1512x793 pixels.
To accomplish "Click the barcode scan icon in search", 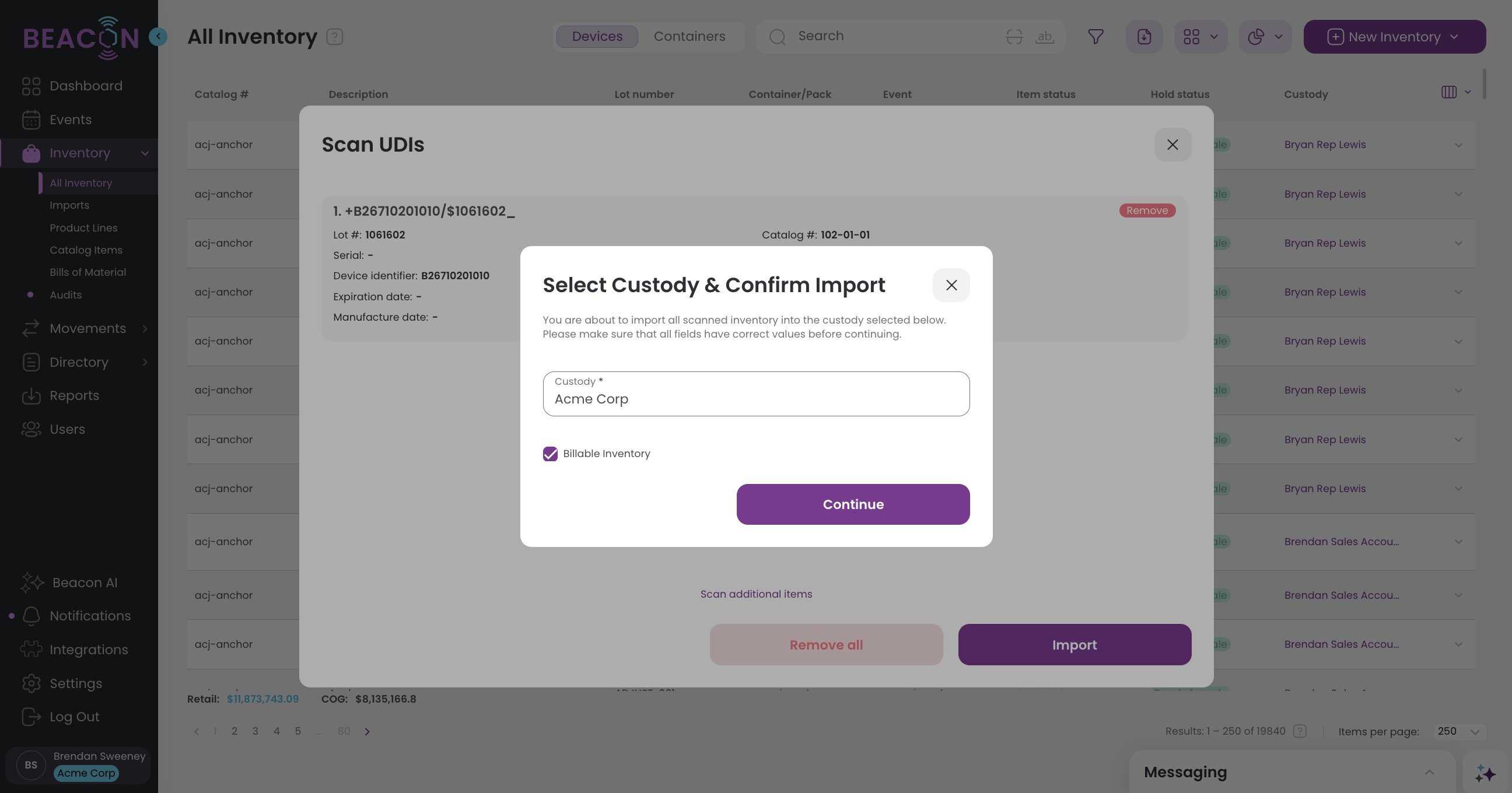I will click(x=1014, y=36).
